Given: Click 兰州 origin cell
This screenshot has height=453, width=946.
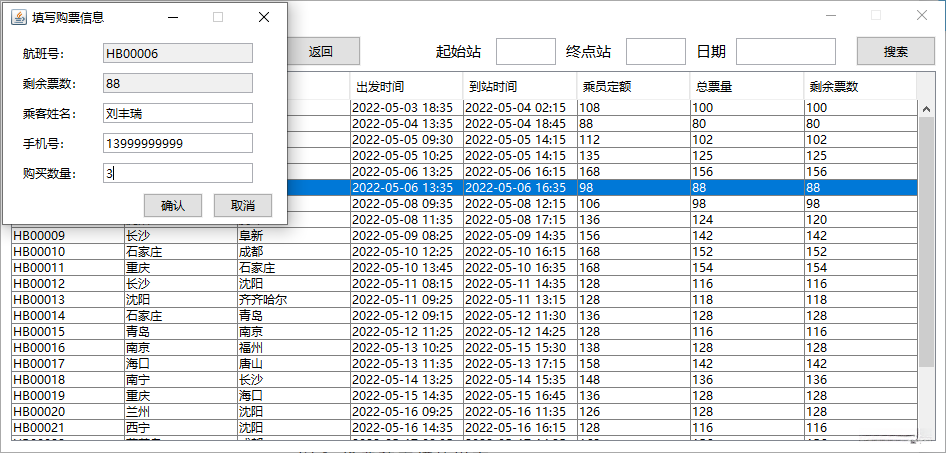Looking at the screenshot, I should 180,411.
